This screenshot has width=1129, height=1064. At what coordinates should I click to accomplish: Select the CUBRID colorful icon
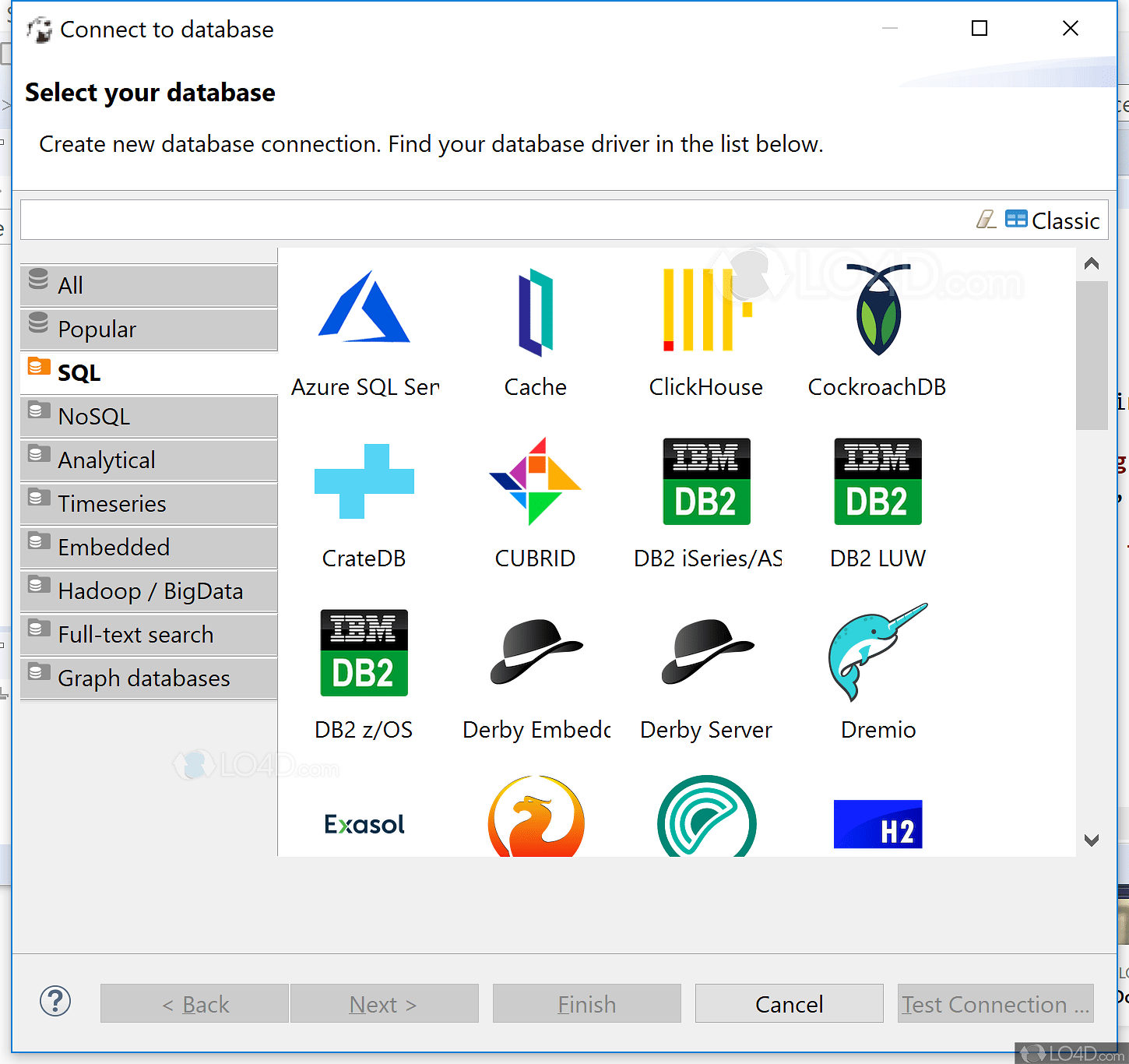536,481
